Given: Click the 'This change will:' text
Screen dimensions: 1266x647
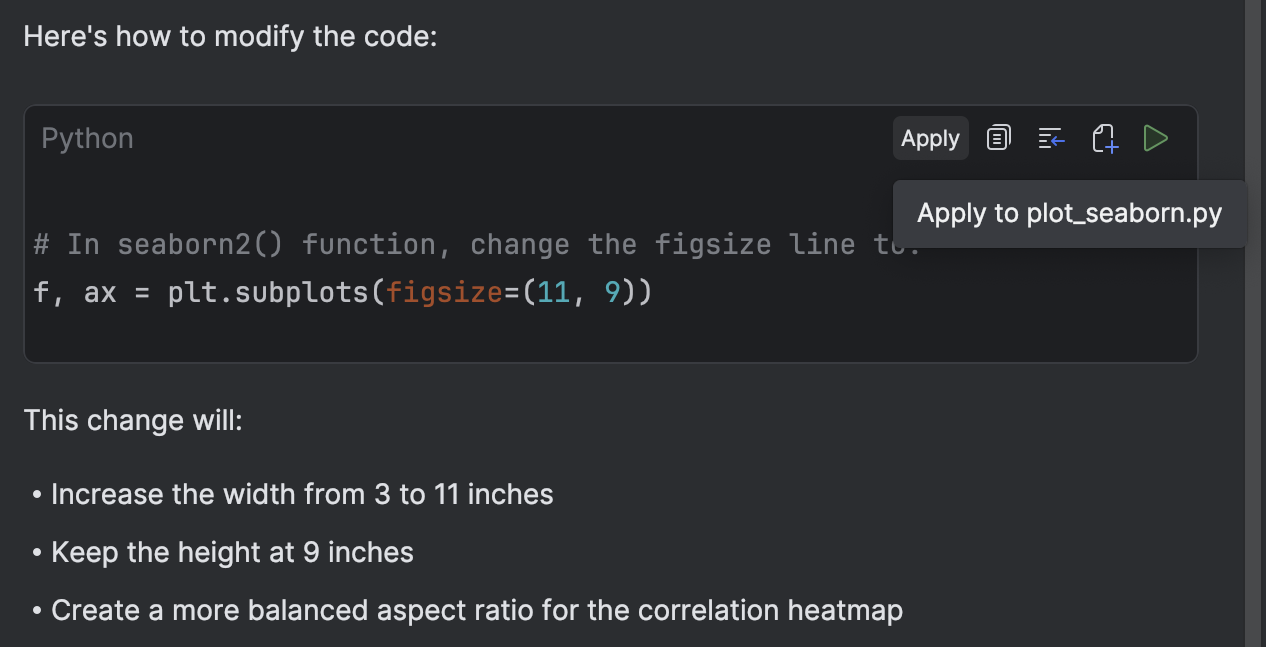Looking at the screenshot, I should pyautogui.click(x=133, y=420).
